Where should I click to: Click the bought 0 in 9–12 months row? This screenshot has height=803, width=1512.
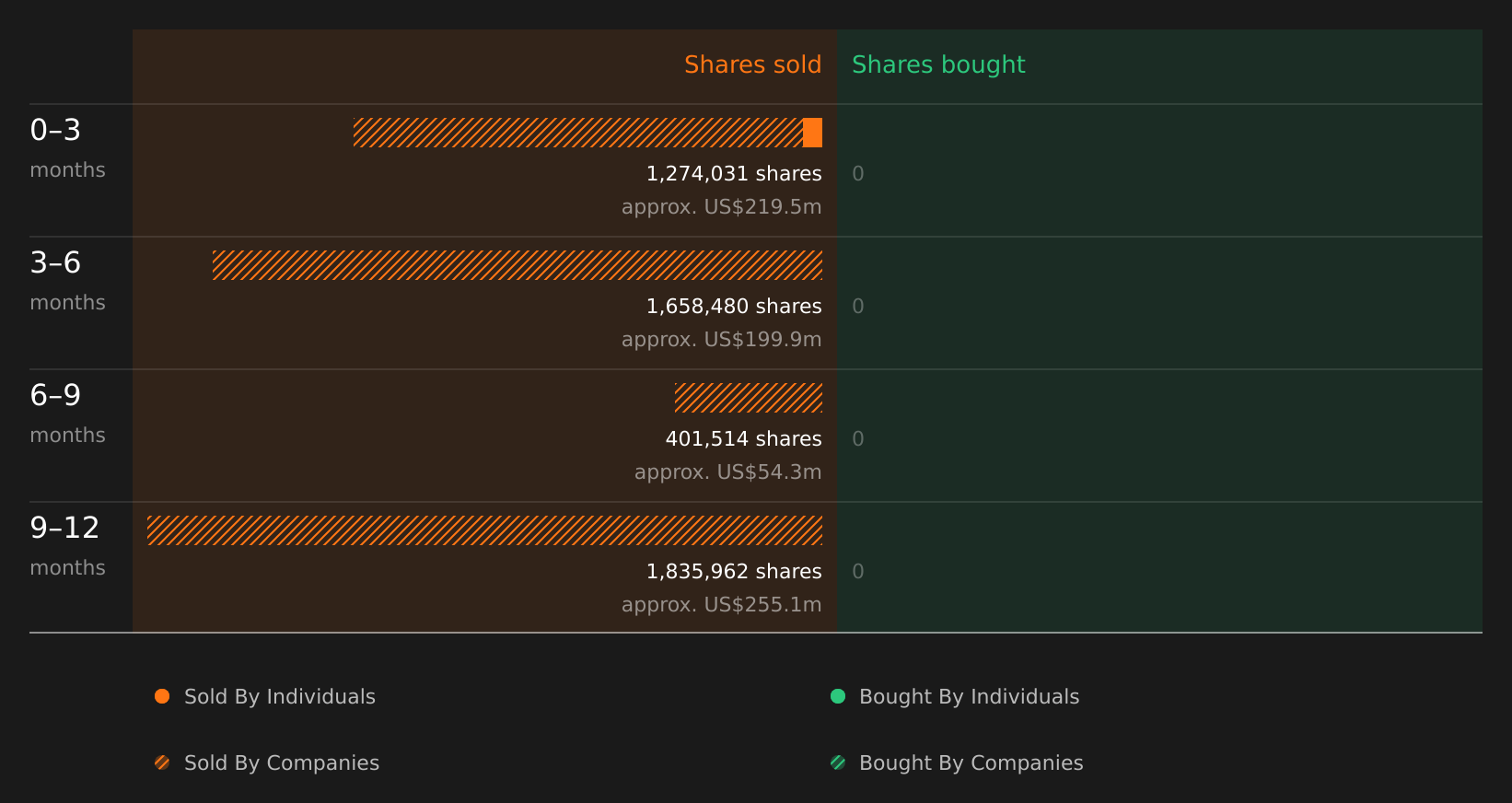pos(858,572)
